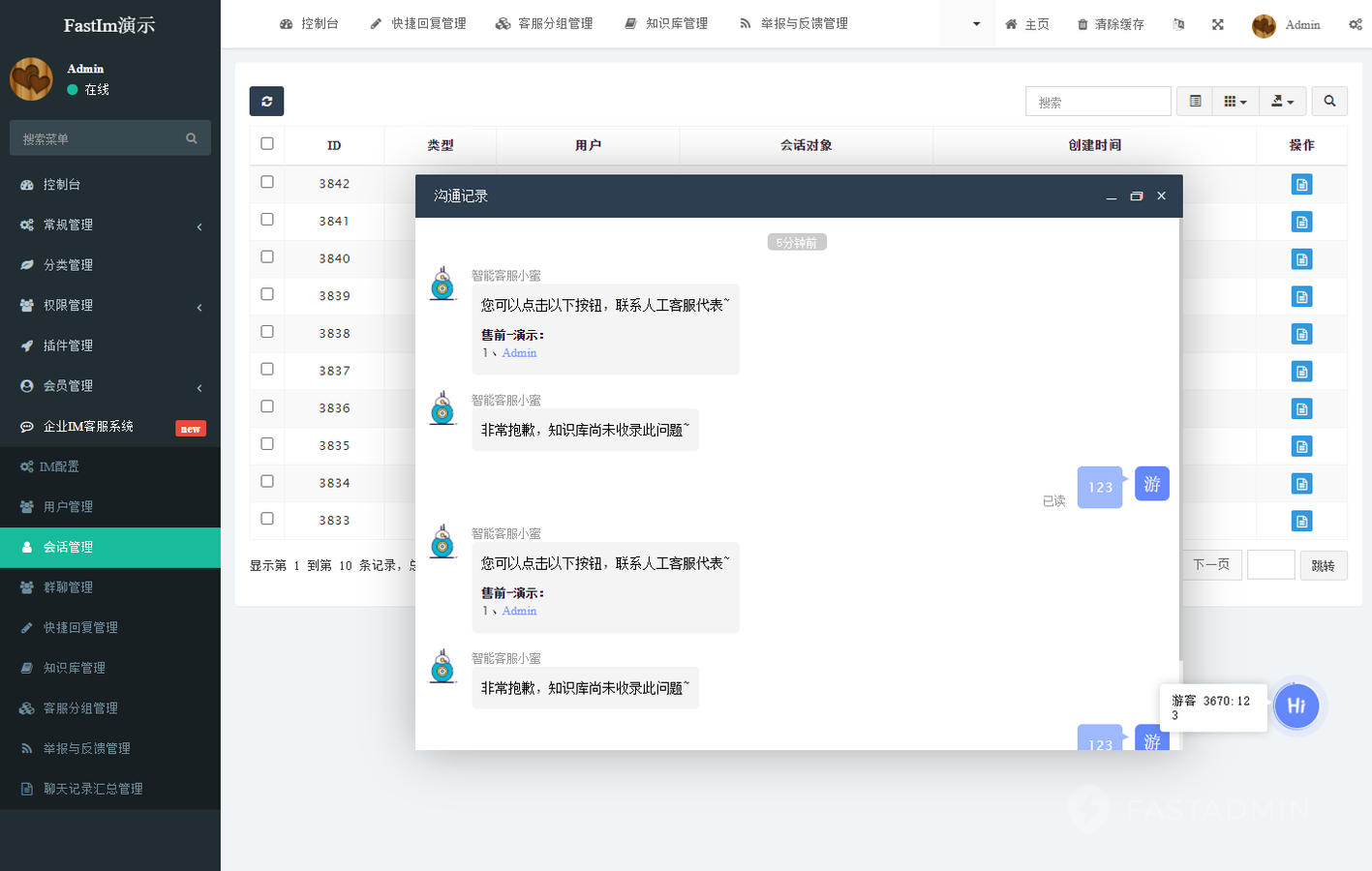The image size is (1372, 871).
Task: Open the 知识库管理 tab in the top bar
Action: point(666,24)
